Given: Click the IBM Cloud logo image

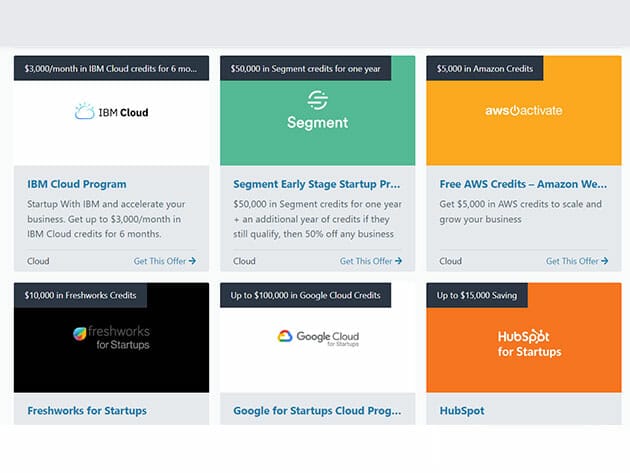Looking at the screenshot, I should [x=111, y=112].
